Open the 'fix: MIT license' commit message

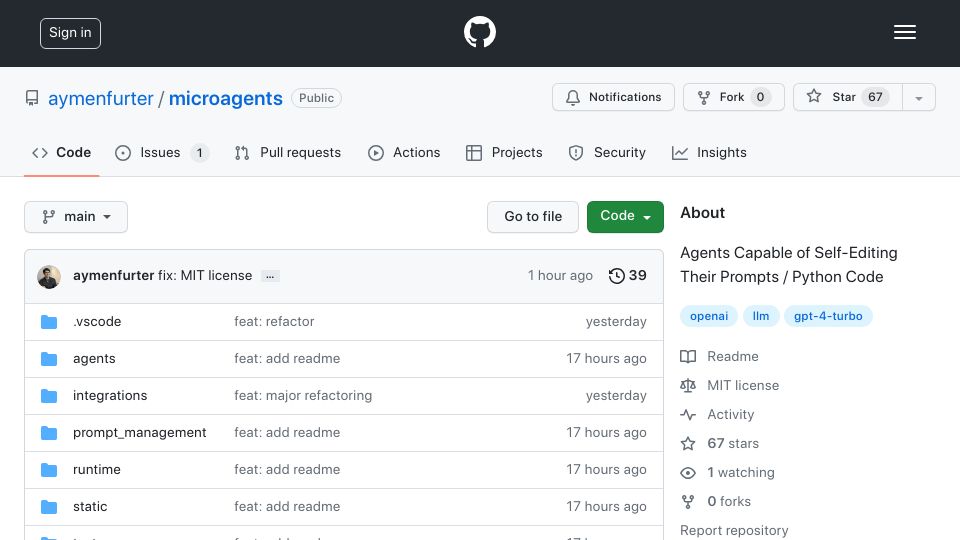[x=205, y=276]
